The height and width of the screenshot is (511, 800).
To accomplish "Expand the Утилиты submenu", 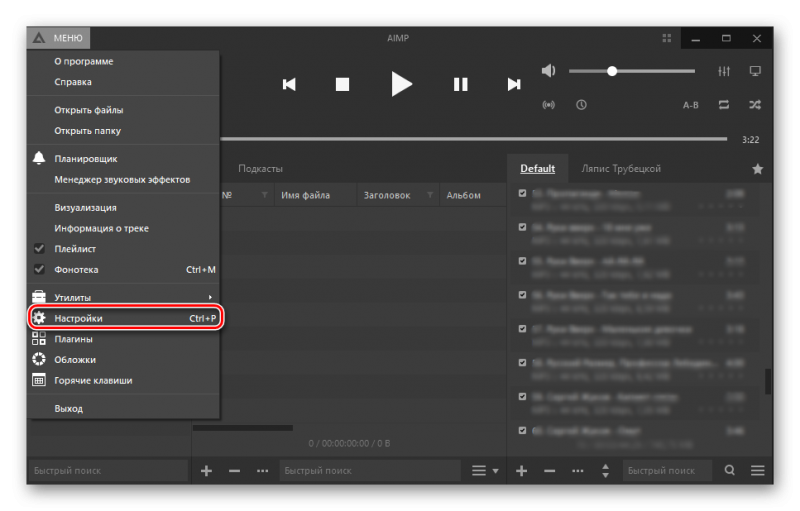I will [123, 298].
